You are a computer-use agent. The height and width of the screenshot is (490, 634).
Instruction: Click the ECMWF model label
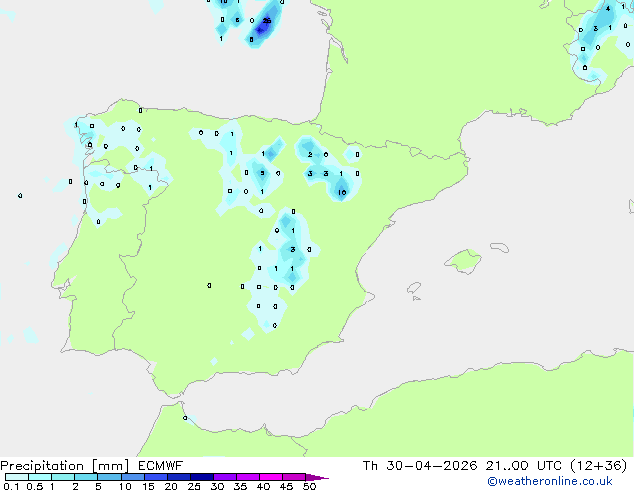(x=160, y=466)
